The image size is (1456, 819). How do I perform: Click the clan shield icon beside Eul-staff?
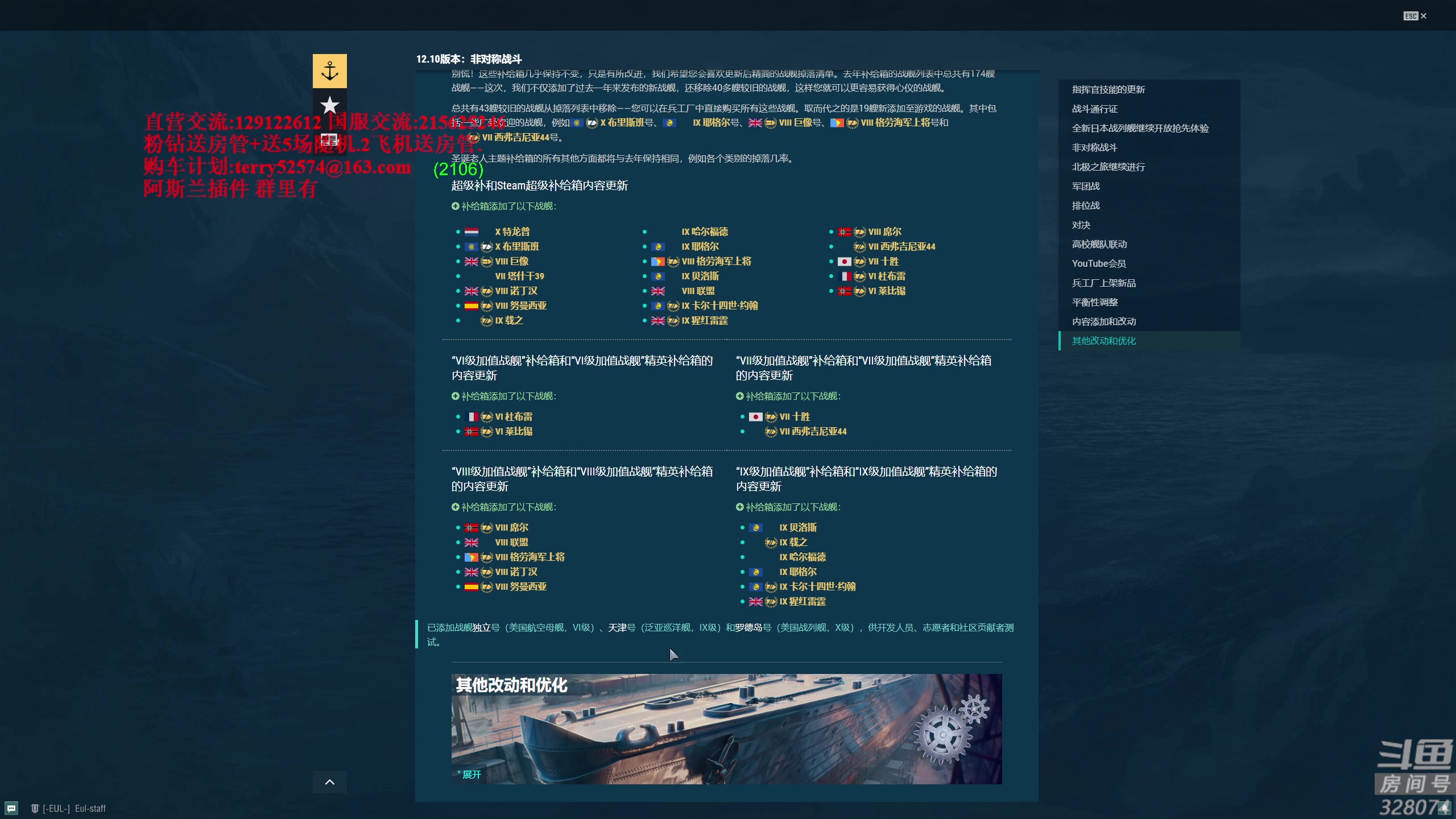(x=35, y=808)
